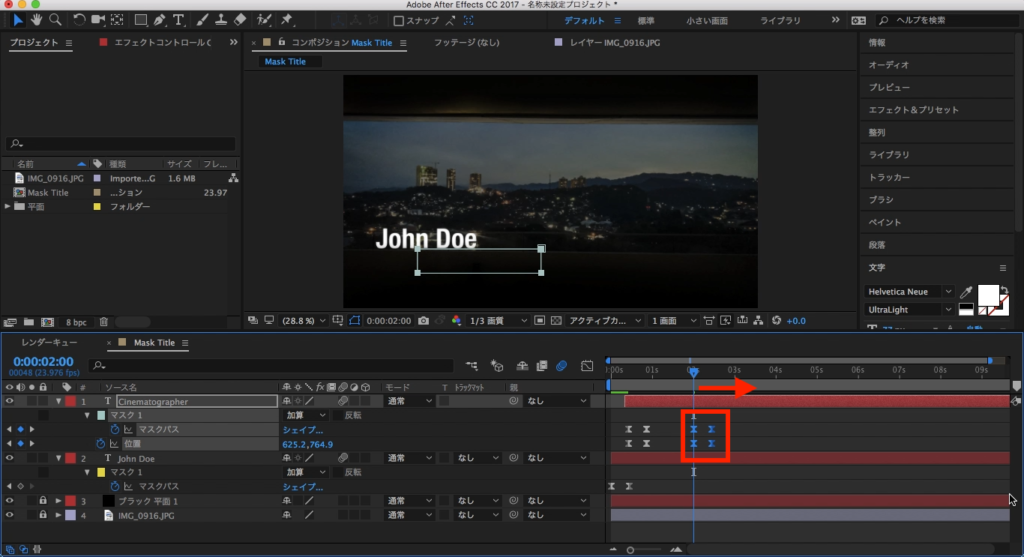The width and height of the screenshot is (1024, 557).
Task: Toggle the motion blur enable switch in timeline
Action: [x=563, y=366]
